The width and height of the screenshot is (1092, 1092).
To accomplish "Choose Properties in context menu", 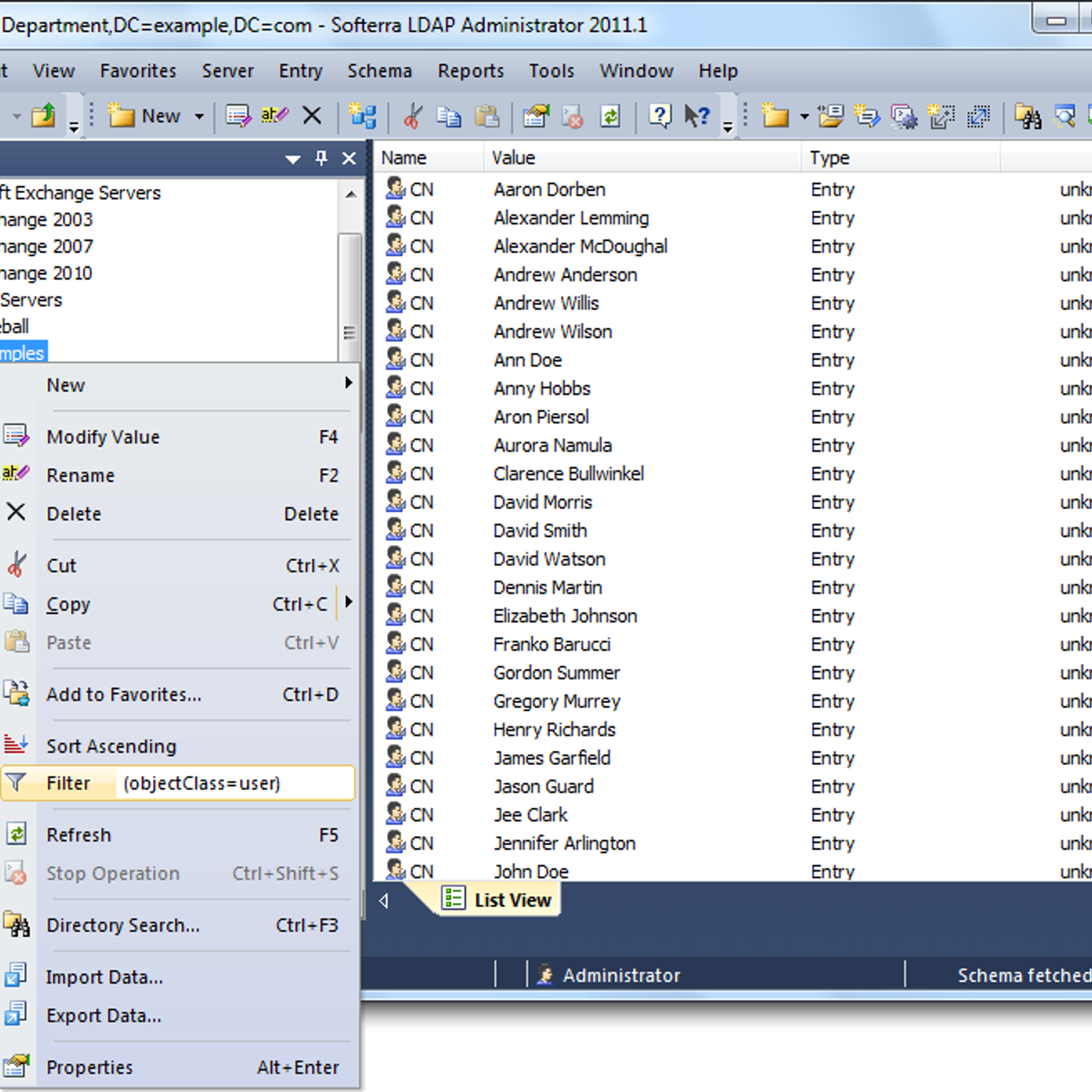I will (x=179, y=1067).
